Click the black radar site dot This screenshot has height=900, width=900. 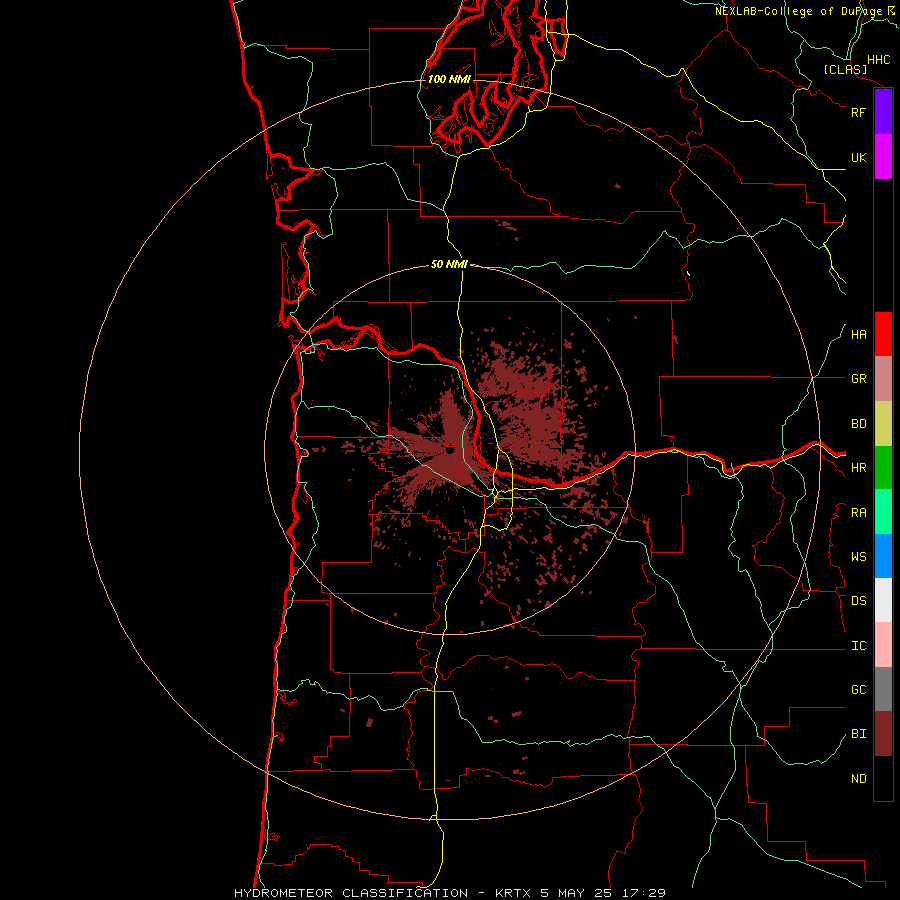(x=449, y=451)
